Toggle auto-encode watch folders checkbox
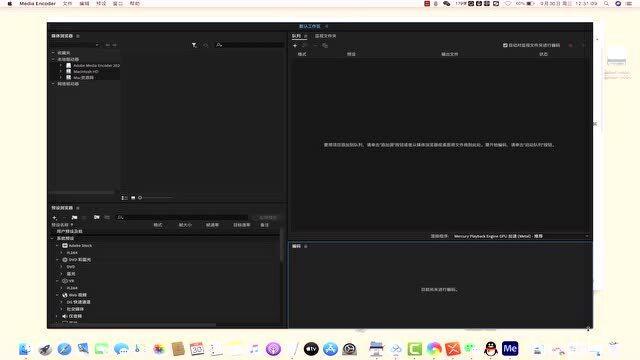The height and width of the screenshot is (360, 640). point(505,45)
